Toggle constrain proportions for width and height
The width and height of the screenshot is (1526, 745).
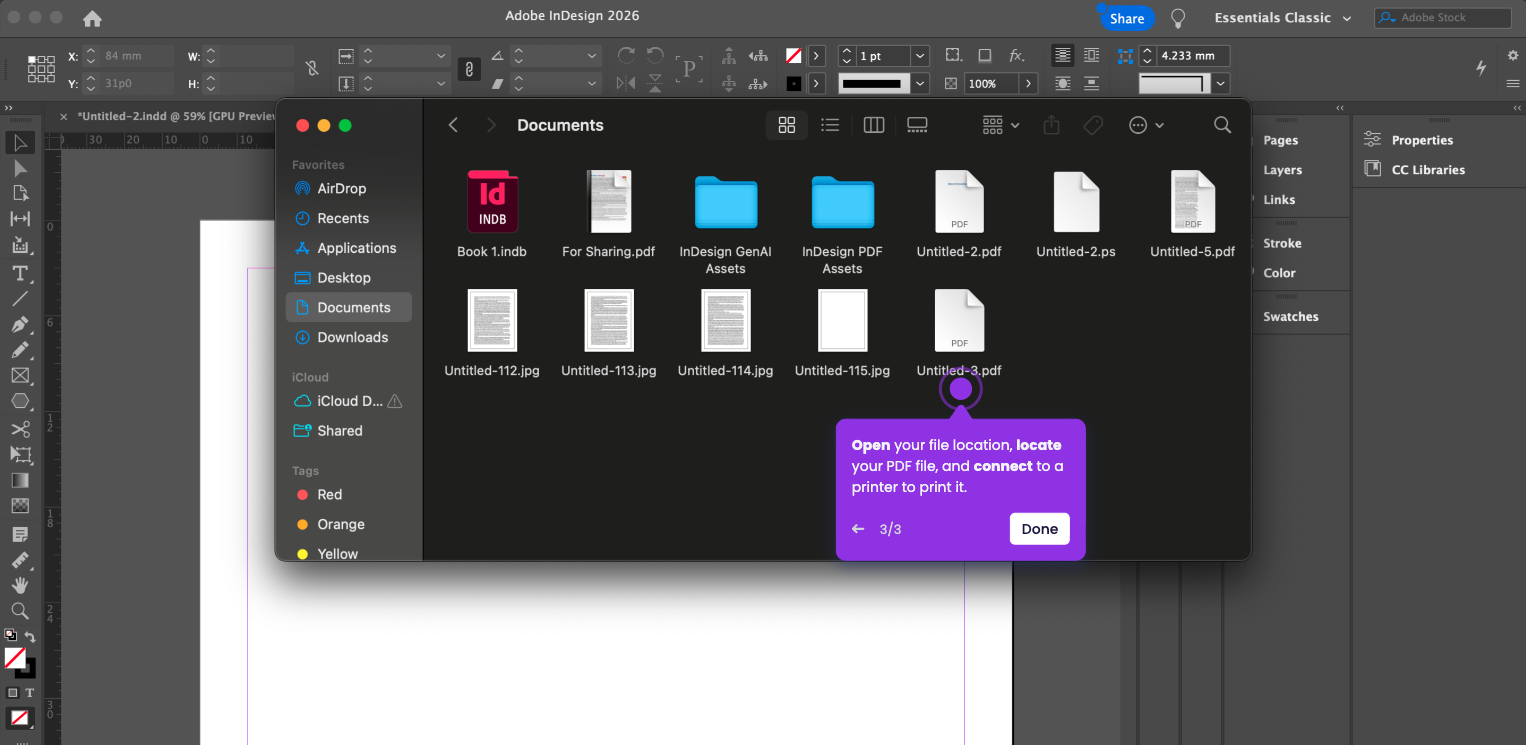click(x=312, y=69)
